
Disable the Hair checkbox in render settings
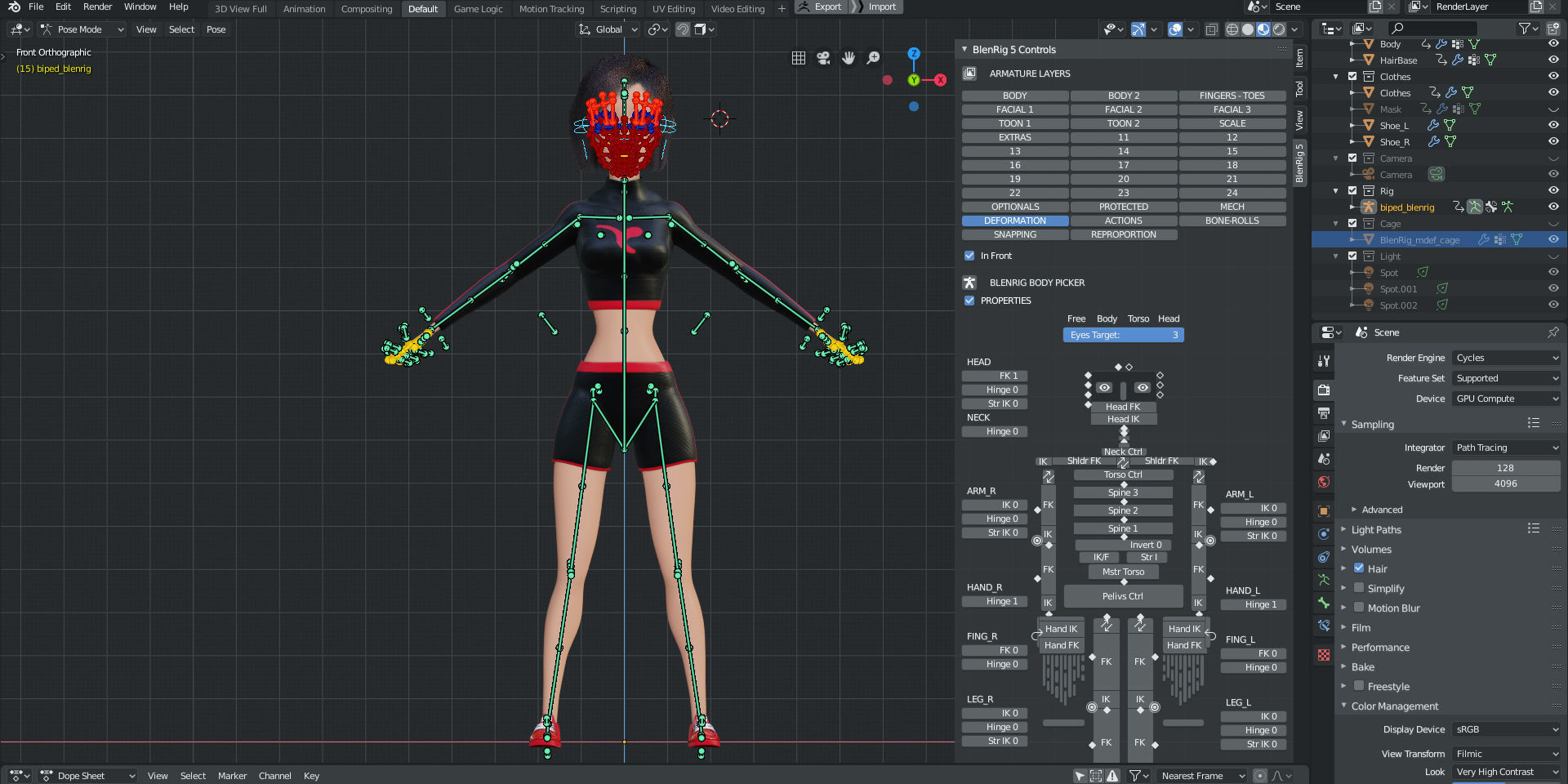point(1359,568)
